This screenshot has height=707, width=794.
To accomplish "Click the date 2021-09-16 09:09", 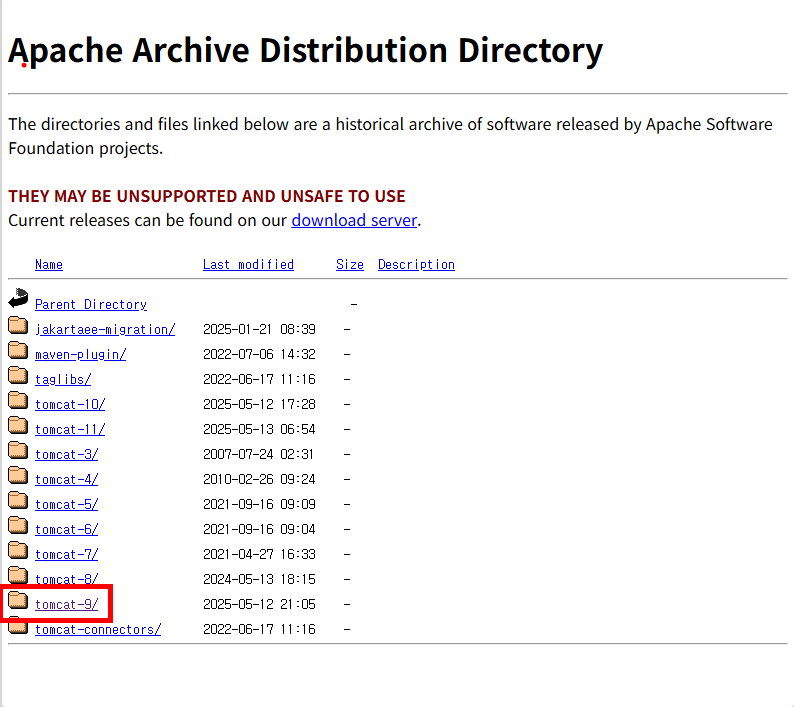I will [x=259, y=504].
